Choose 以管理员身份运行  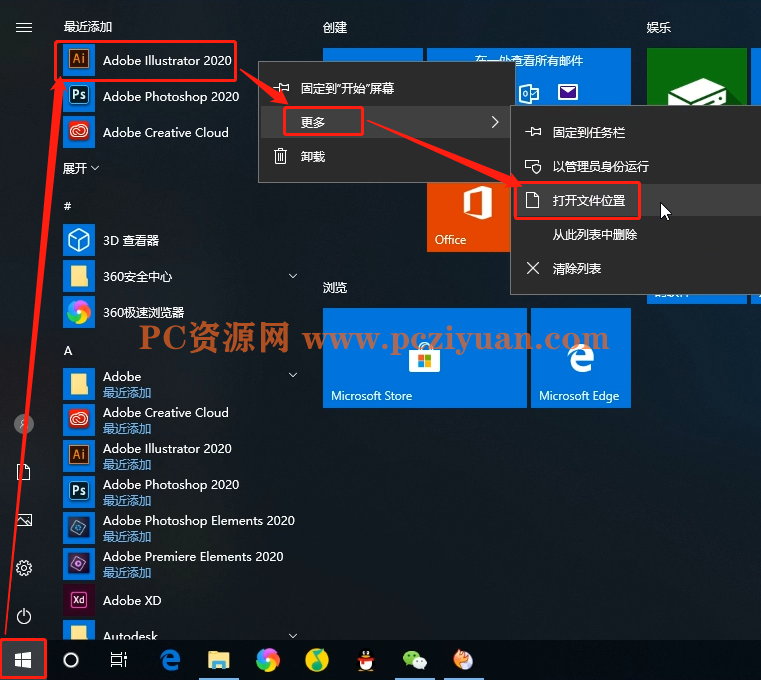coord(637,166)
